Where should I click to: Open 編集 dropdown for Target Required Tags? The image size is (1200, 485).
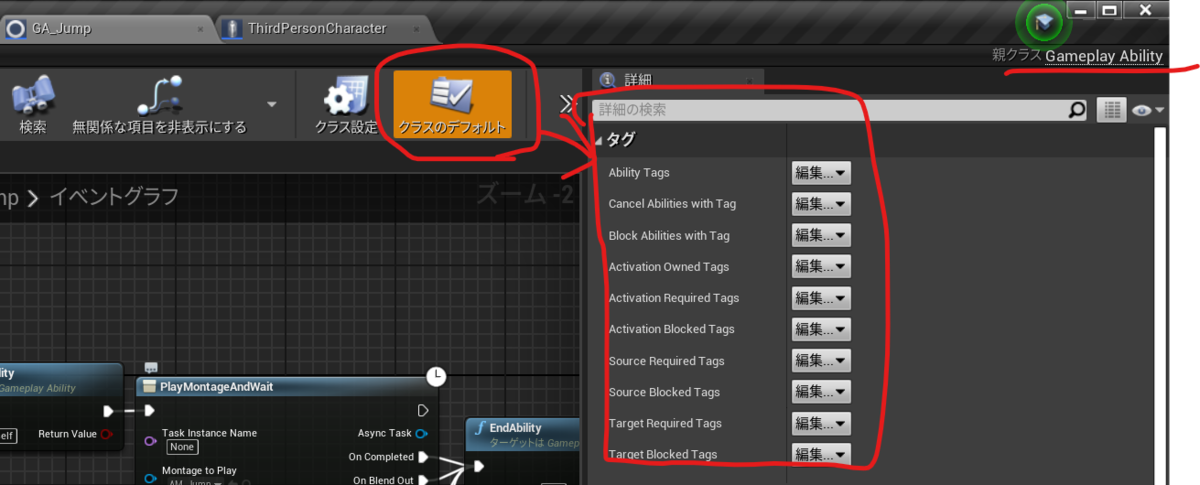coord(821,423)
